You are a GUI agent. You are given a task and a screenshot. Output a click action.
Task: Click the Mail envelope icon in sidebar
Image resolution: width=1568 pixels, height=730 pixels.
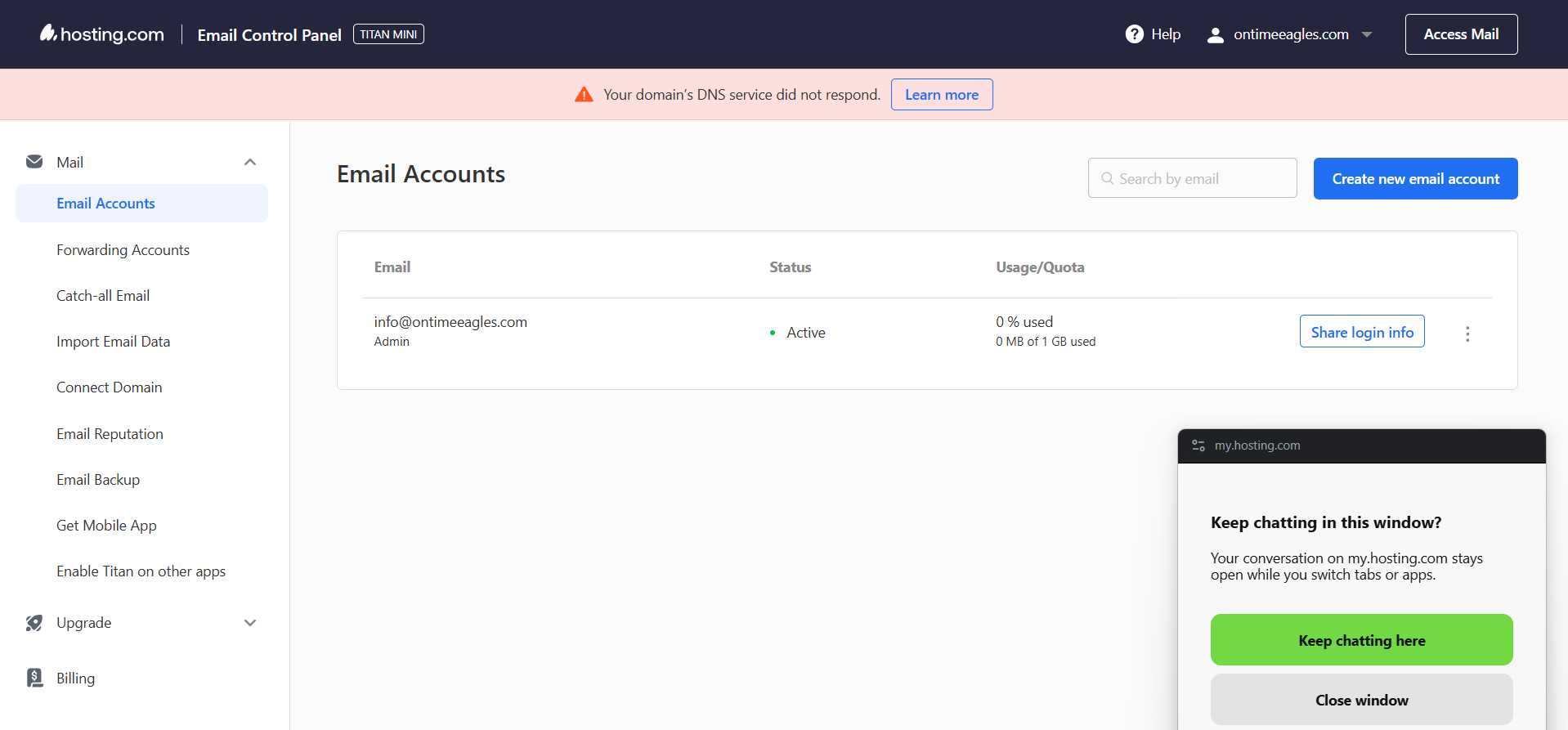34,162
